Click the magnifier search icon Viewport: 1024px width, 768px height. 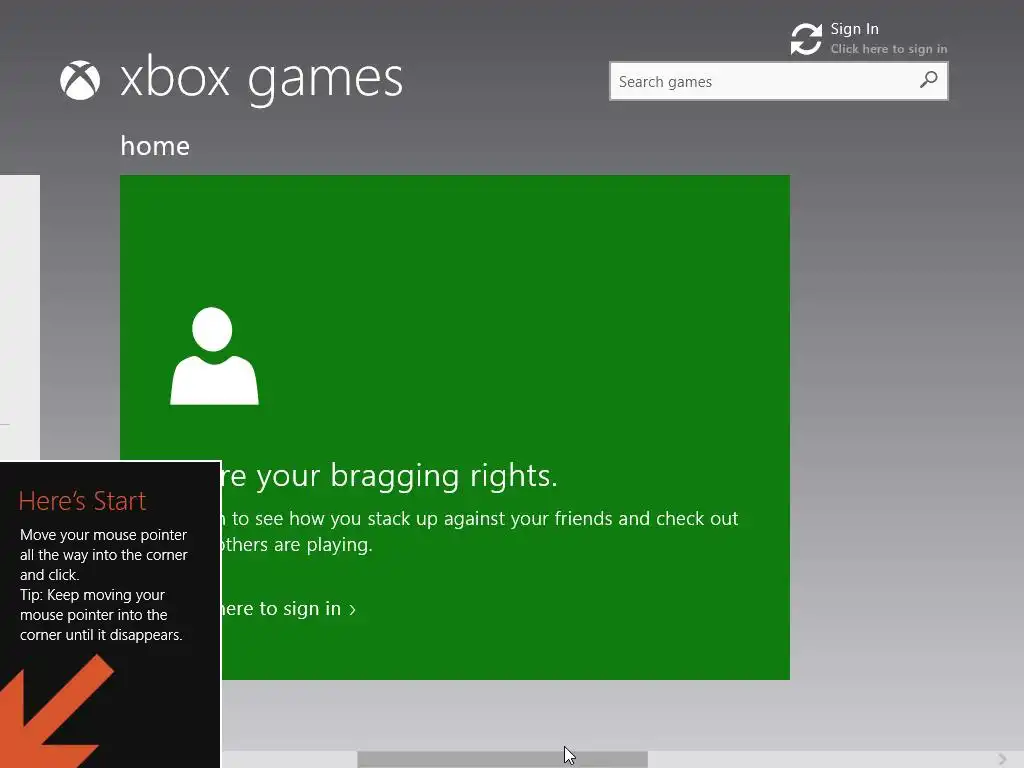point(928,80)
